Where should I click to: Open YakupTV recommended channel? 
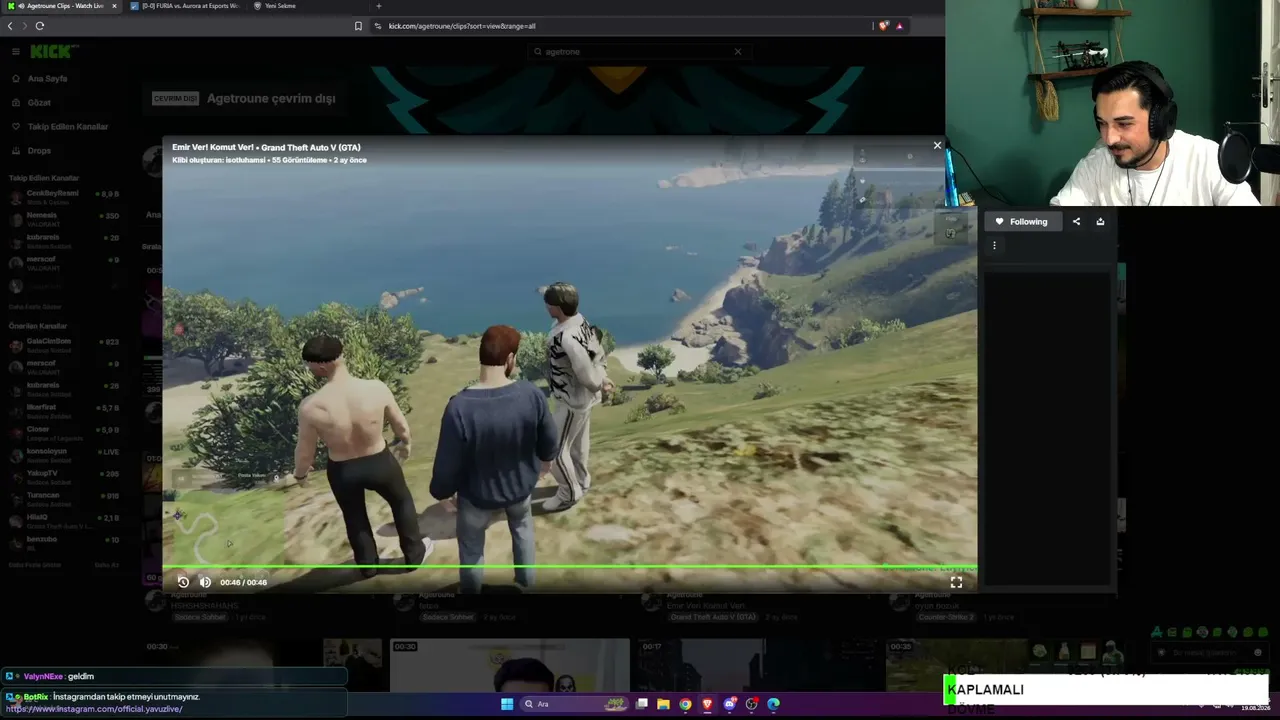pyautogui.click(x=64, y=476)
